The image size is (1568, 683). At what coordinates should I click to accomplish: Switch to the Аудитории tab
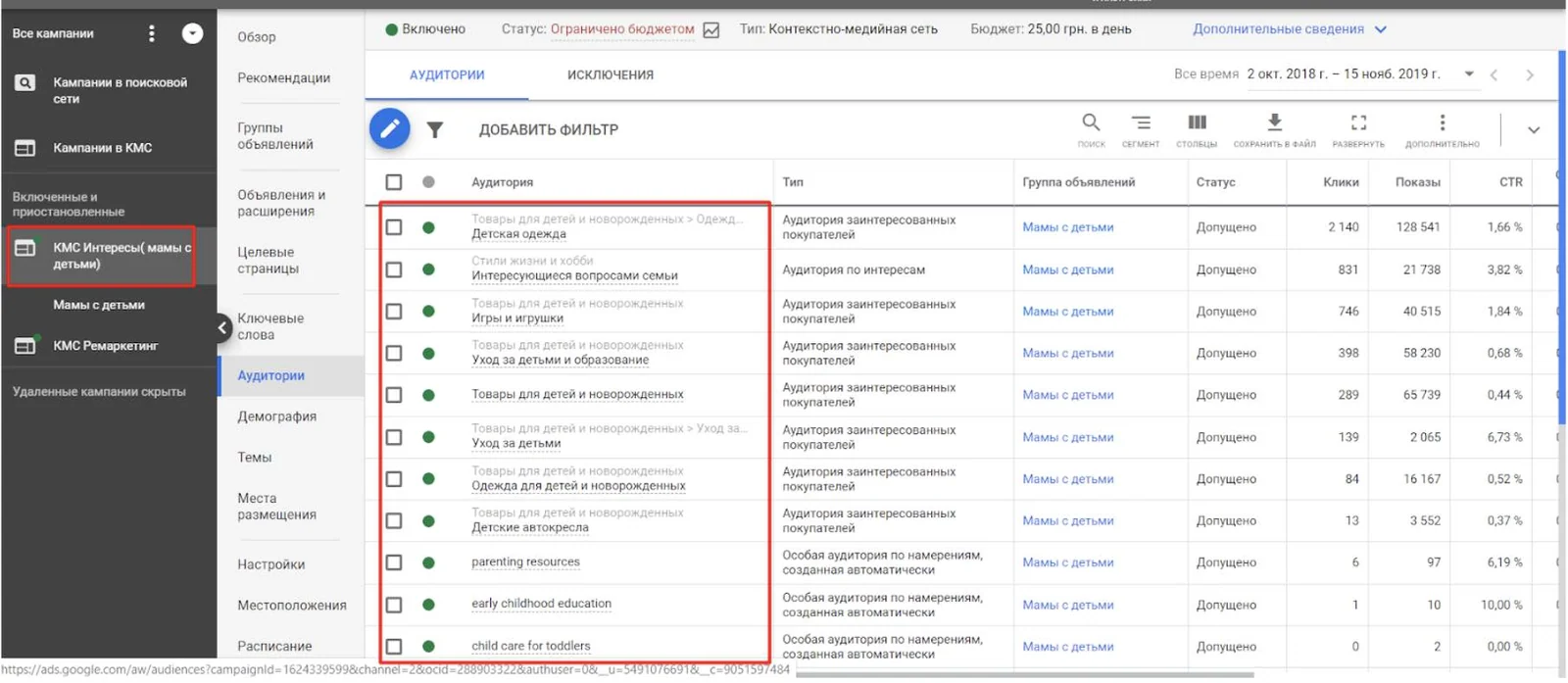click(447, 75)
